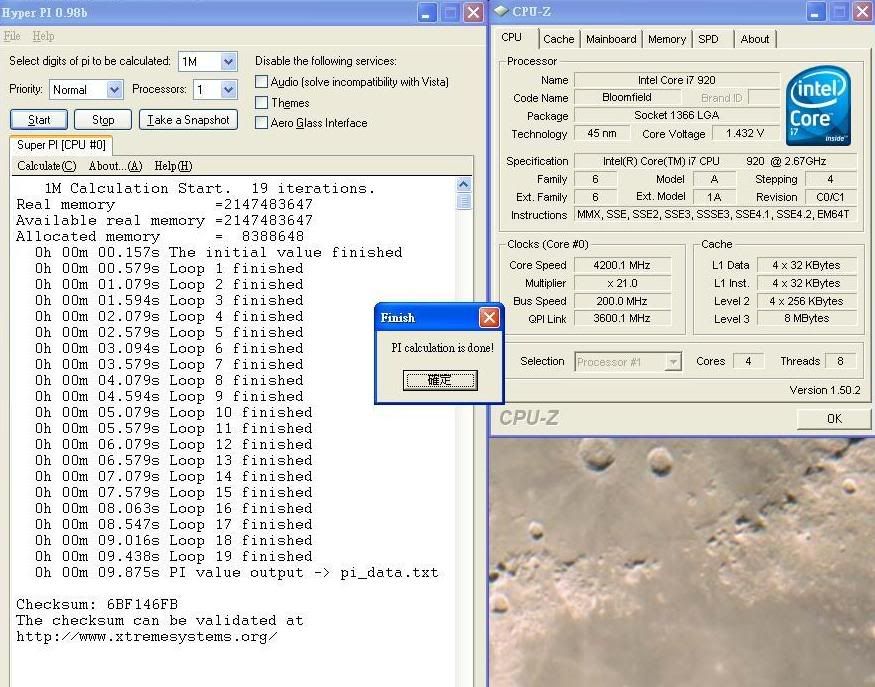Click the scrollbar thumb in the Super PI log

click(464, 201)
